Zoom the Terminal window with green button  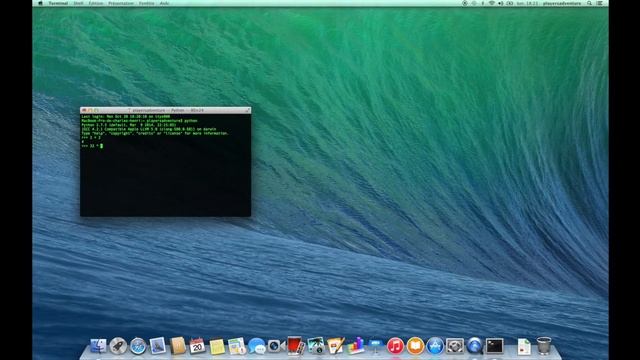coord(96,110)
